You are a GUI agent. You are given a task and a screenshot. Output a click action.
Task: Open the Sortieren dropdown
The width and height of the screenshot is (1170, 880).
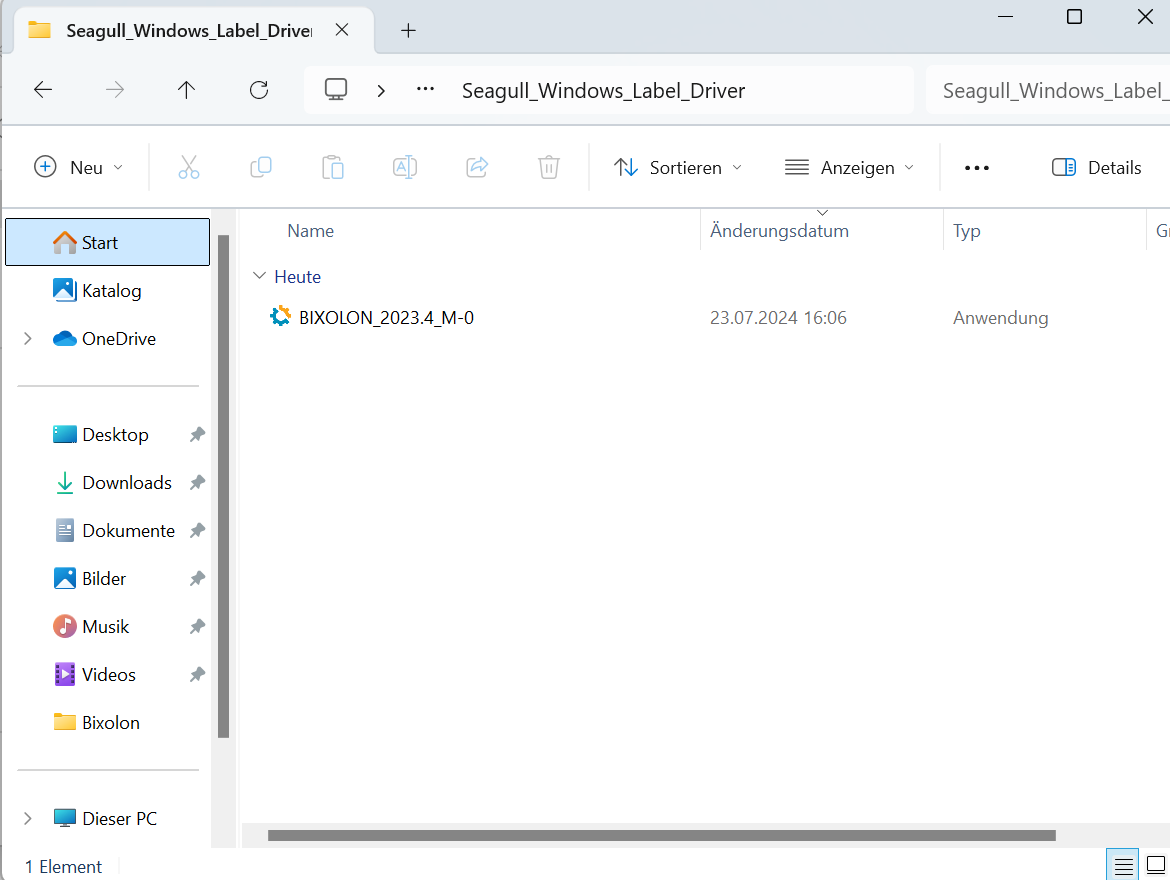[678, 167]
